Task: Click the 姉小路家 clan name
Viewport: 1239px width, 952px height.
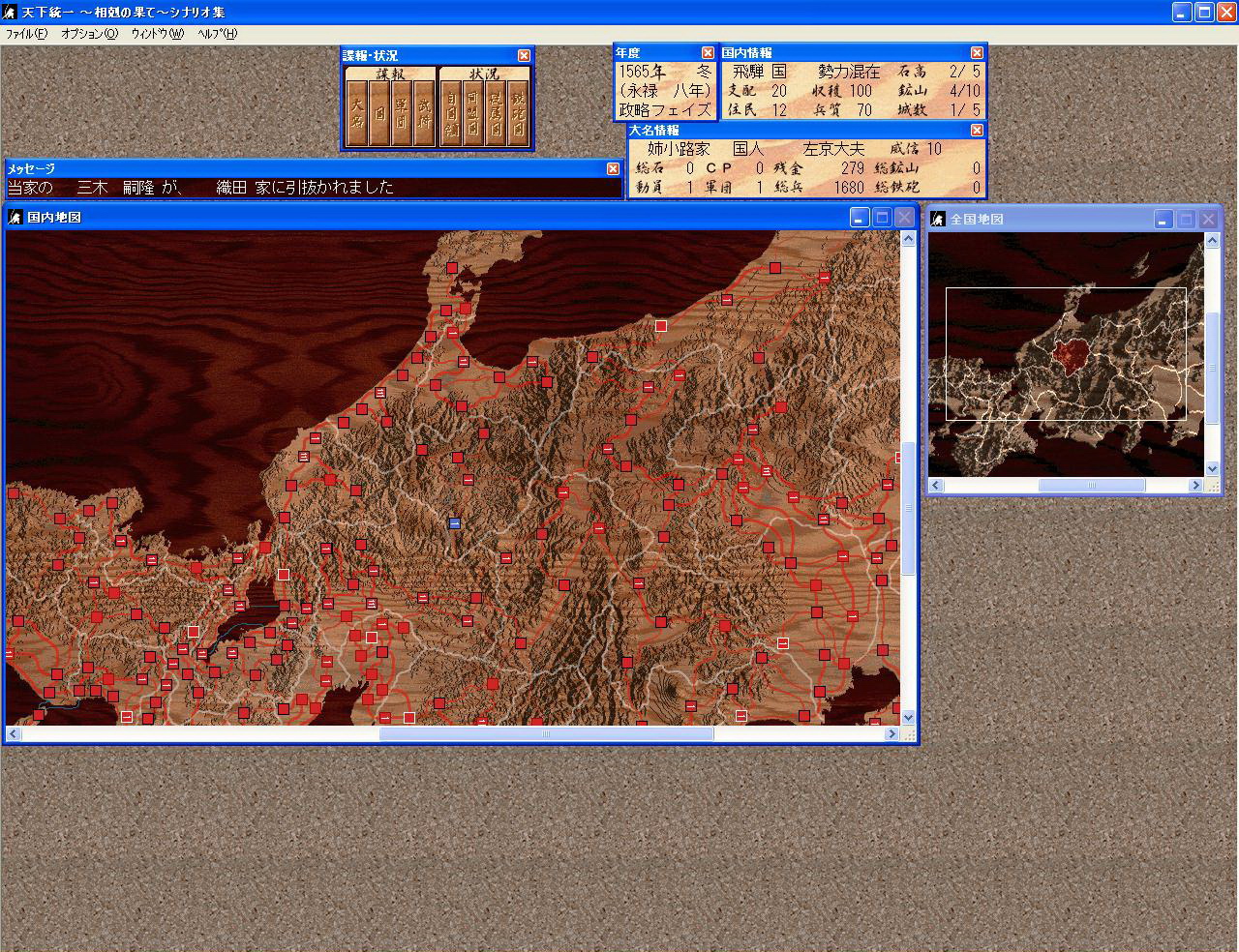Action: pos(679,149)
